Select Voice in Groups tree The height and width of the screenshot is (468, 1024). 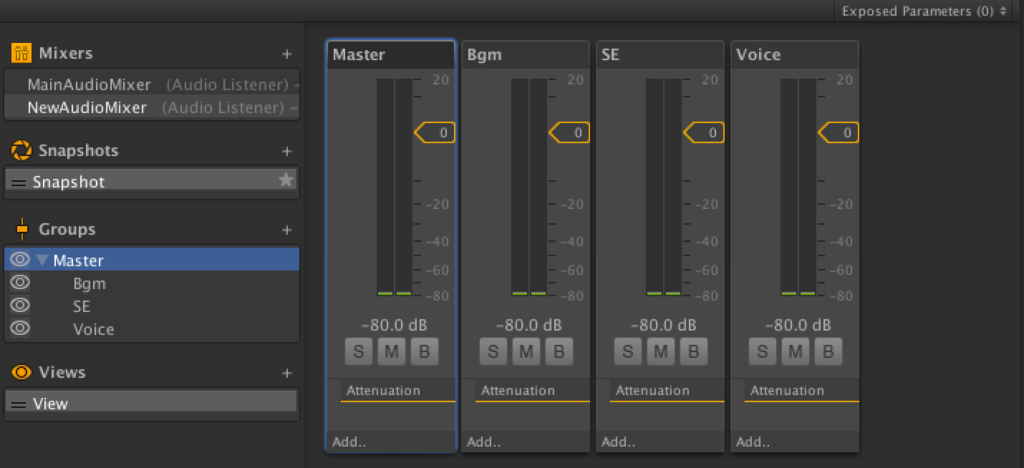[152, 329]
